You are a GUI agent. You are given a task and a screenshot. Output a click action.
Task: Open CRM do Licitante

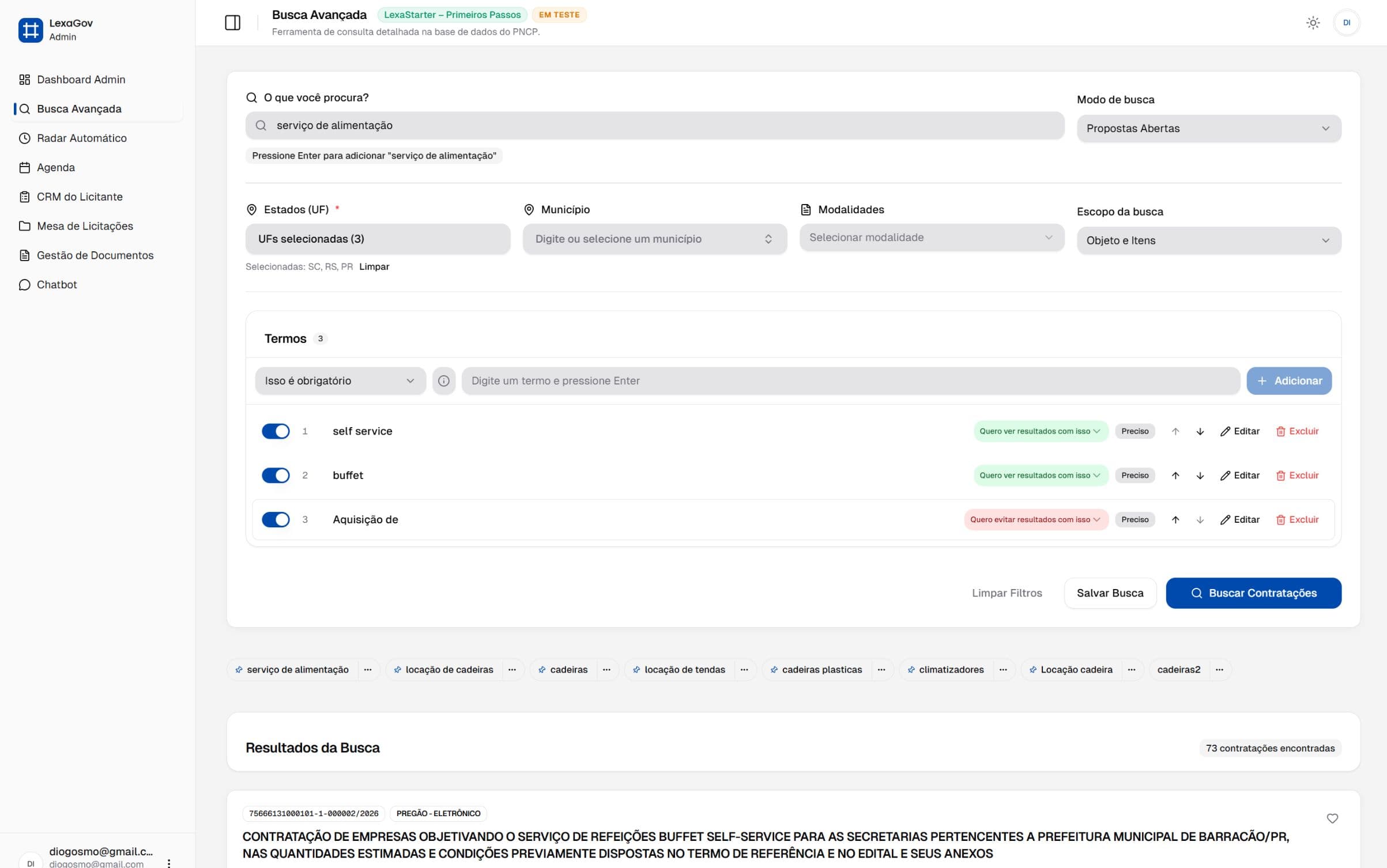79,197
